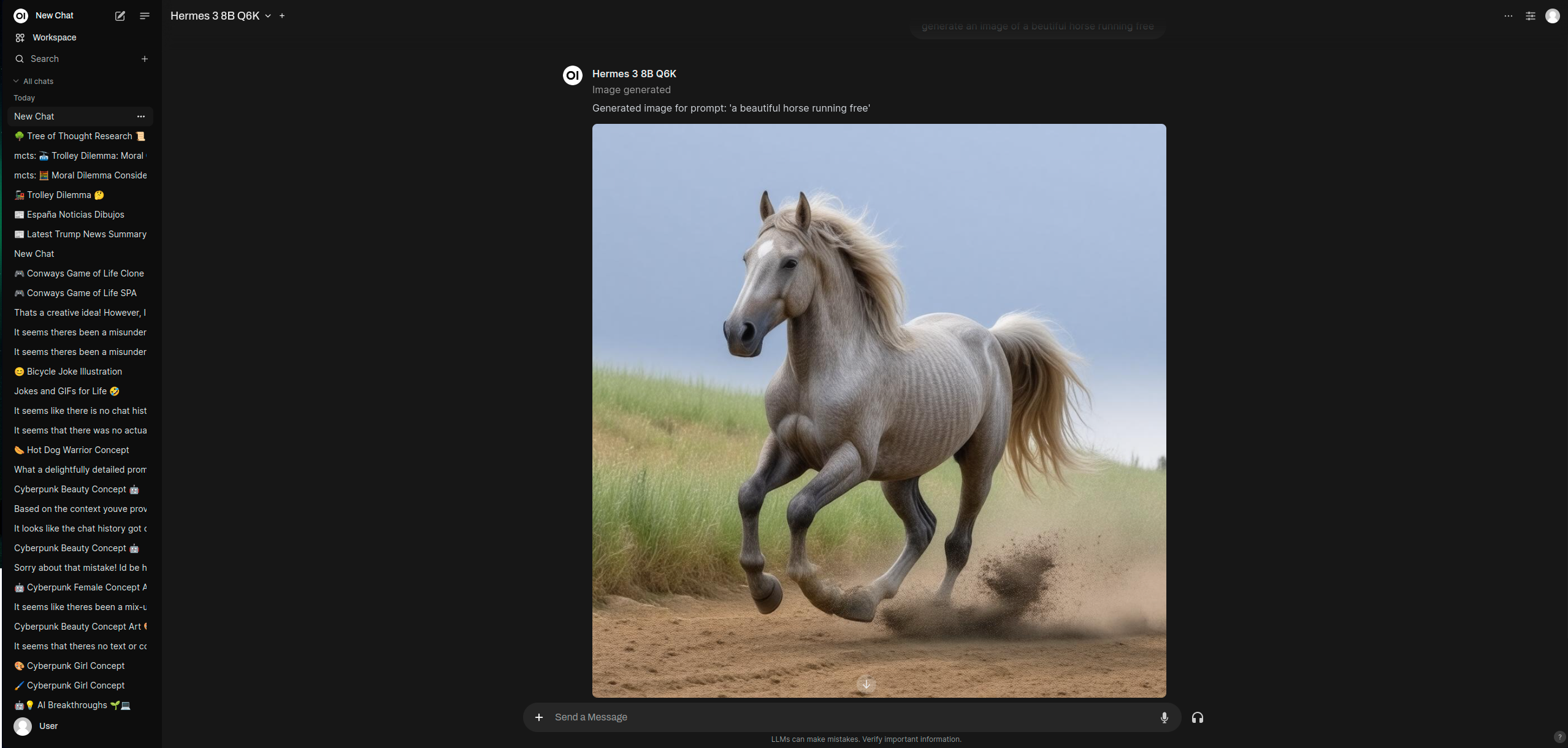Start call mode with headphones icon
Image resolution: width=1568 pixels, height=748 pixels.
[1198, 717]
